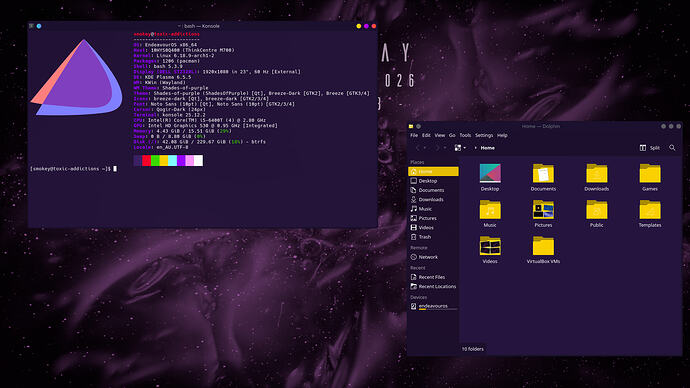
Task: Expand the breadcrumb arrow before Home
Action: [x=476, y=148]
